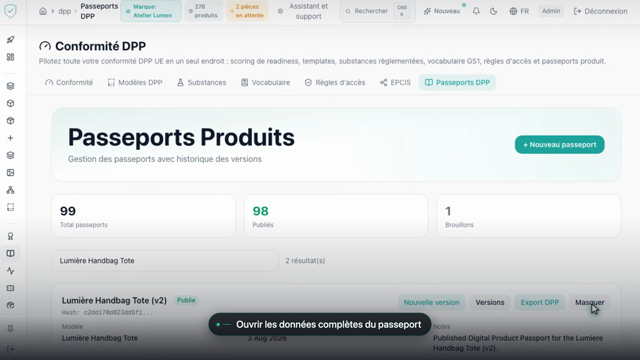Image resolution: width=640 pixels, height=360 pixels.
Task: Hide details with the Masquer button
Action: point(590,302)
